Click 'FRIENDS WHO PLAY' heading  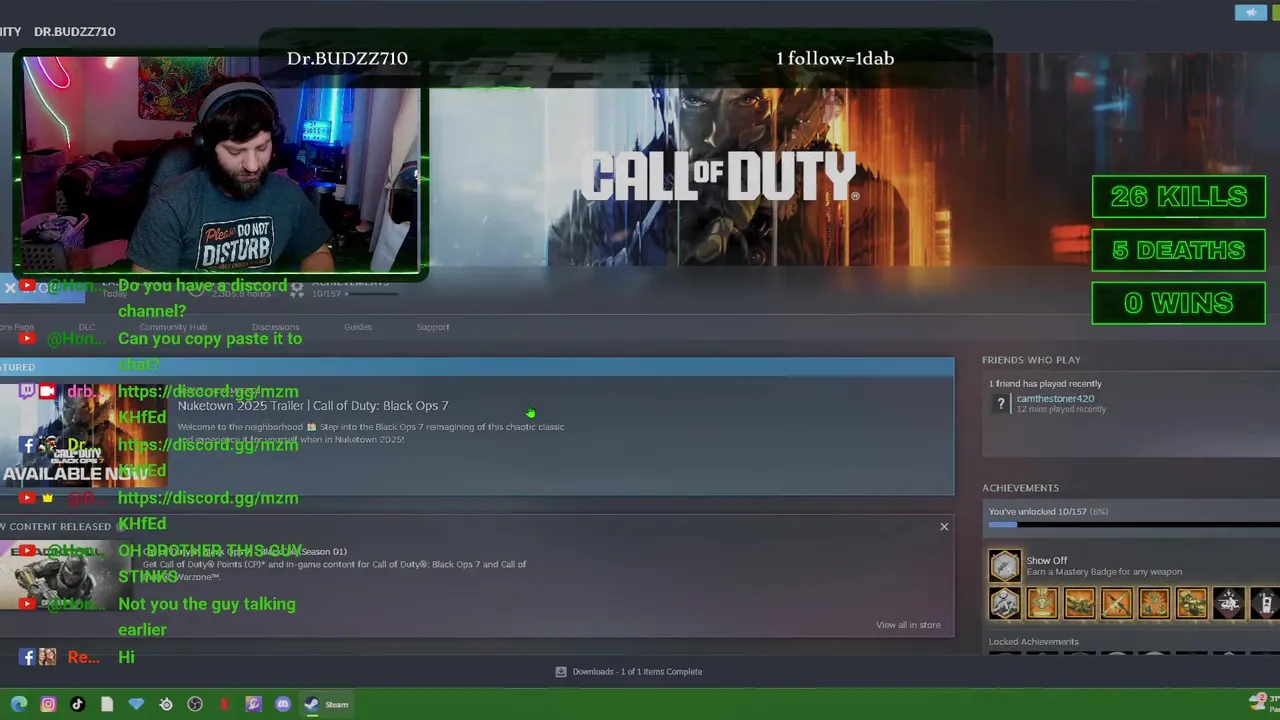(1031, 360)
